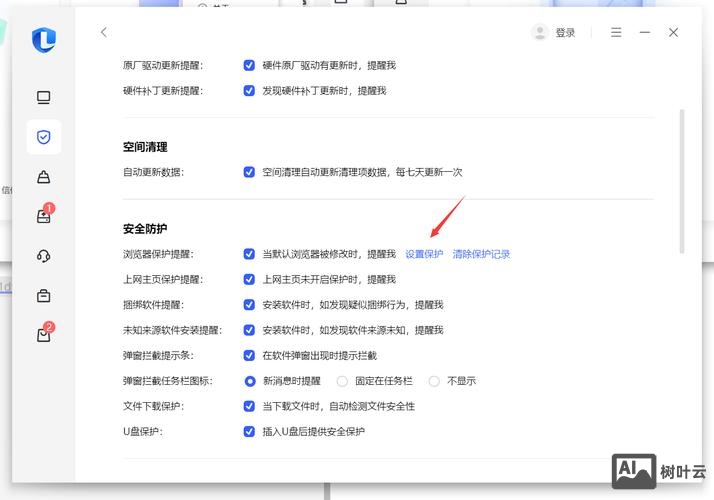714x500 pixels.
Task: Click the 弹窗拦截任务栏图标 label
Action: [168, 381]
